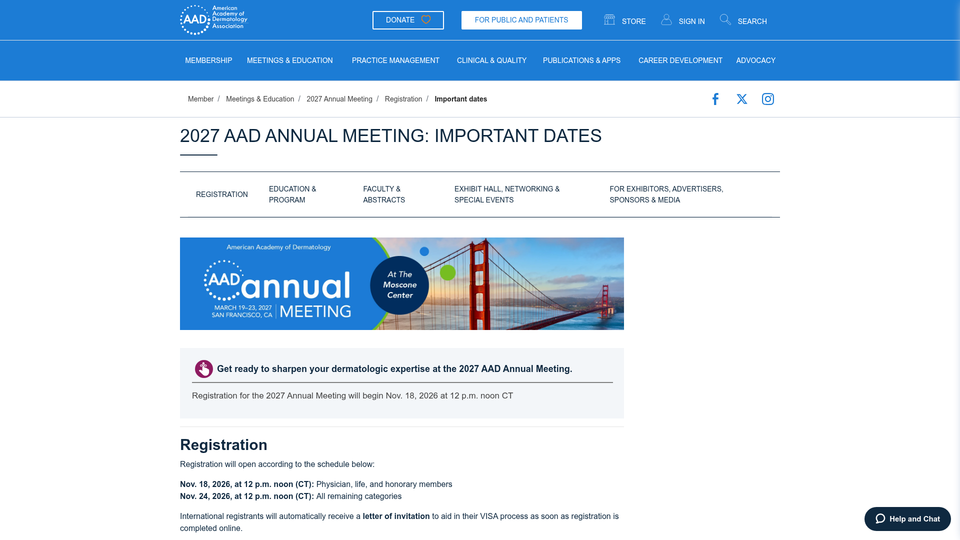Open MEETINGS & EDUCATION menu
Screen dimensions: 960x540
coord(290,61)
